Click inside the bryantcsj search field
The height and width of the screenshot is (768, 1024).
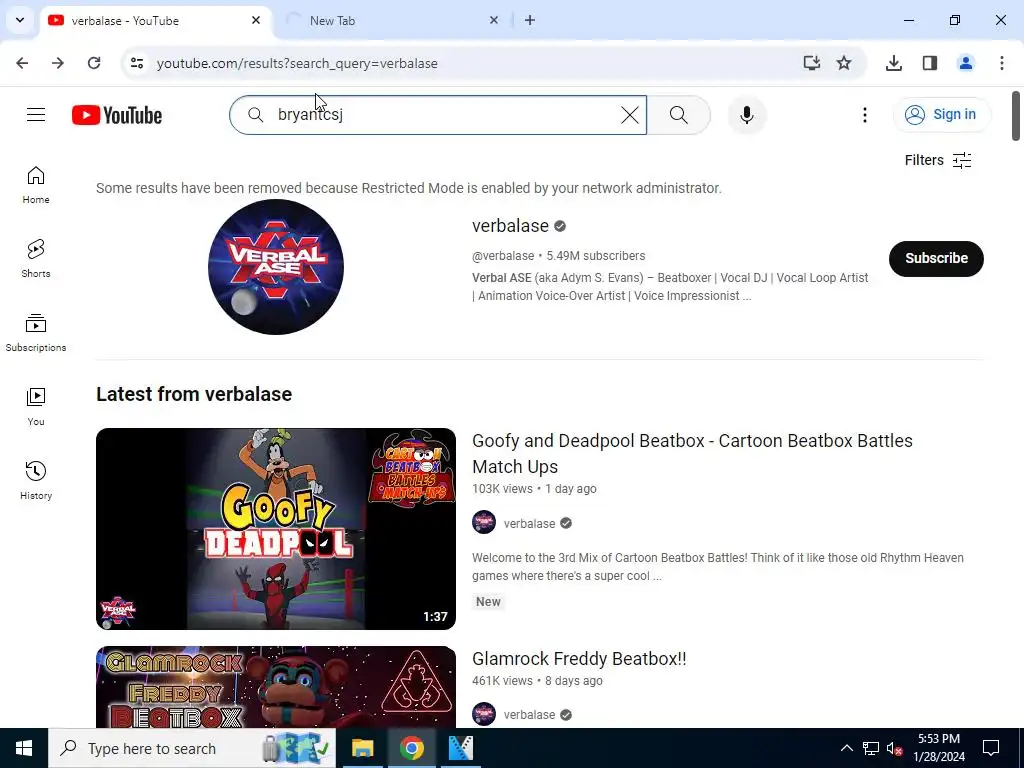[x=438, y=115]
